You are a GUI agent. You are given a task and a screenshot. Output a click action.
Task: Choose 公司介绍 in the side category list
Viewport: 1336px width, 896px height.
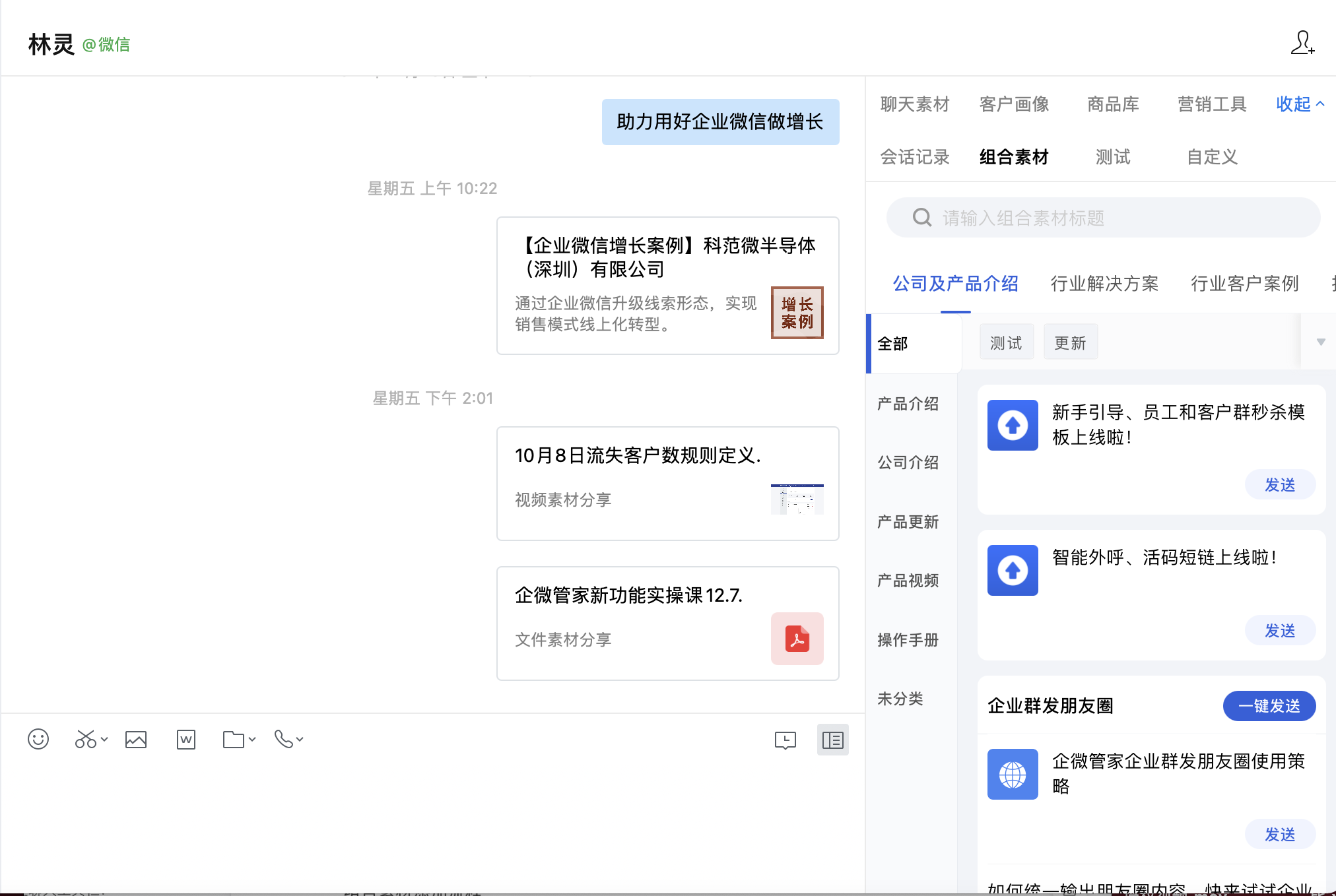click(908, 462)
